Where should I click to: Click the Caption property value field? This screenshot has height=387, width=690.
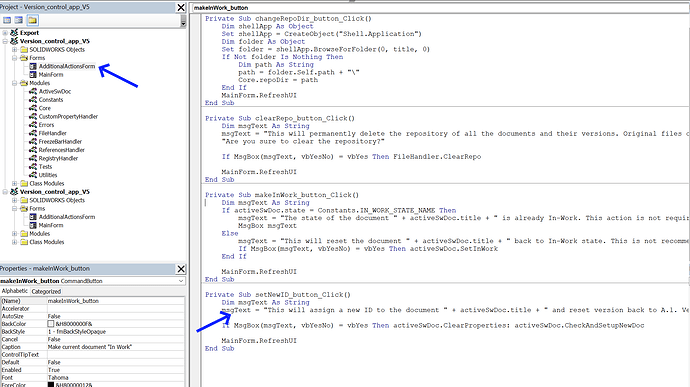pyautogui.click(x=116, y=347)
